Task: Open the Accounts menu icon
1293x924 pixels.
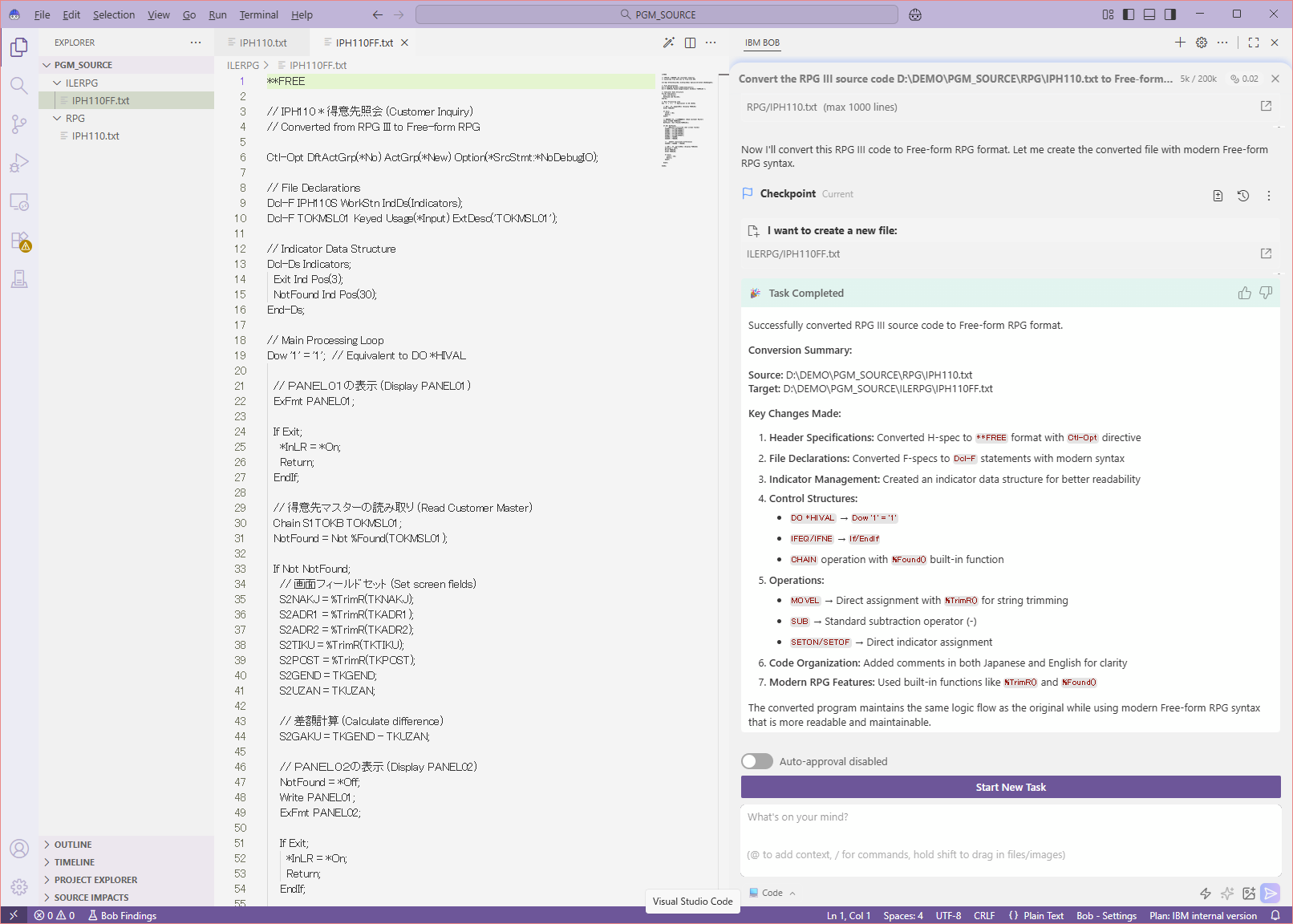Action: tap(19, 849)
